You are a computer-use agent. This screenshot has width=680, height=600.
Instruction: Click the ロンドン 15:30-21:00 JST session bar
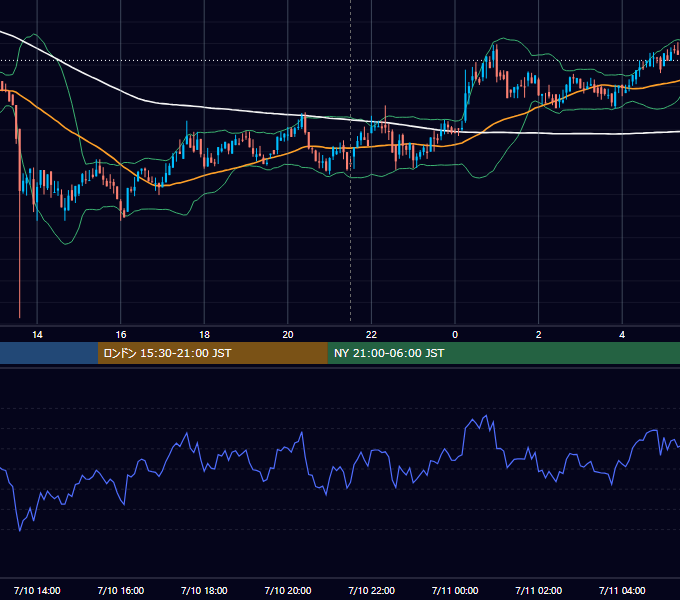212,353
